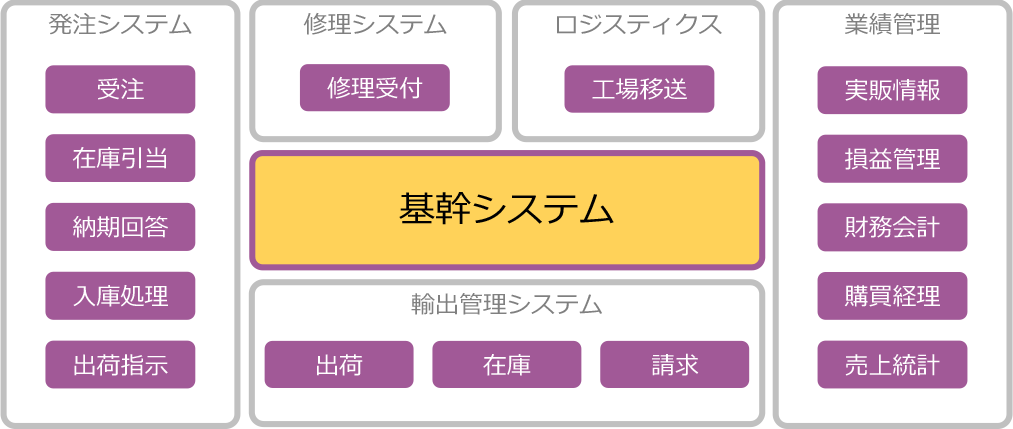The width and height of the screenshot is (1013, 429).
Task: Select the 財務会計 button
Action: point(892,227)
